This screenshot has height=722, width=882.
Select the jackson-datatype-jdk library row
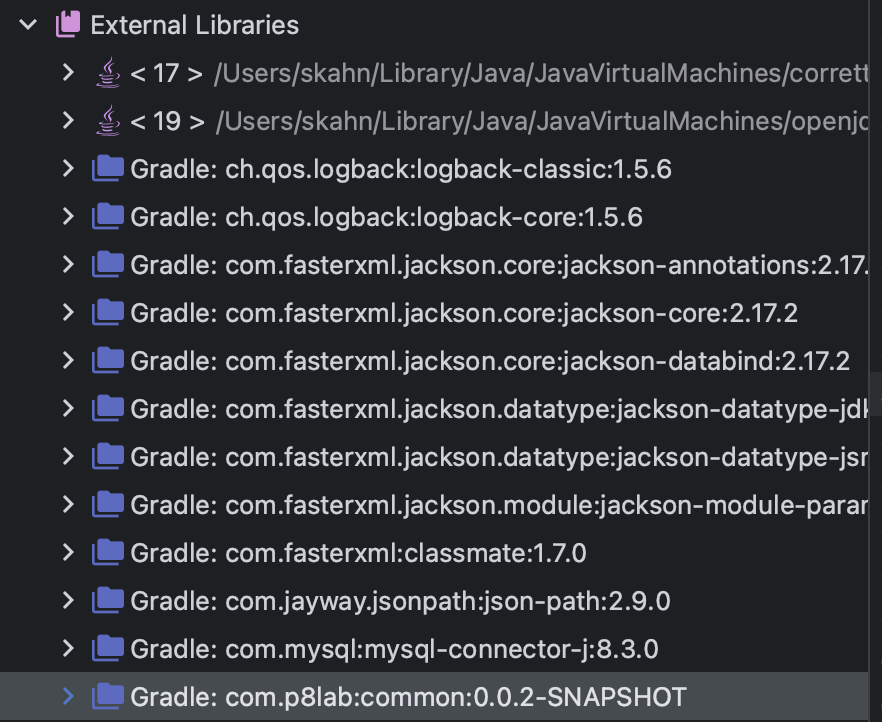pos(434,409)
